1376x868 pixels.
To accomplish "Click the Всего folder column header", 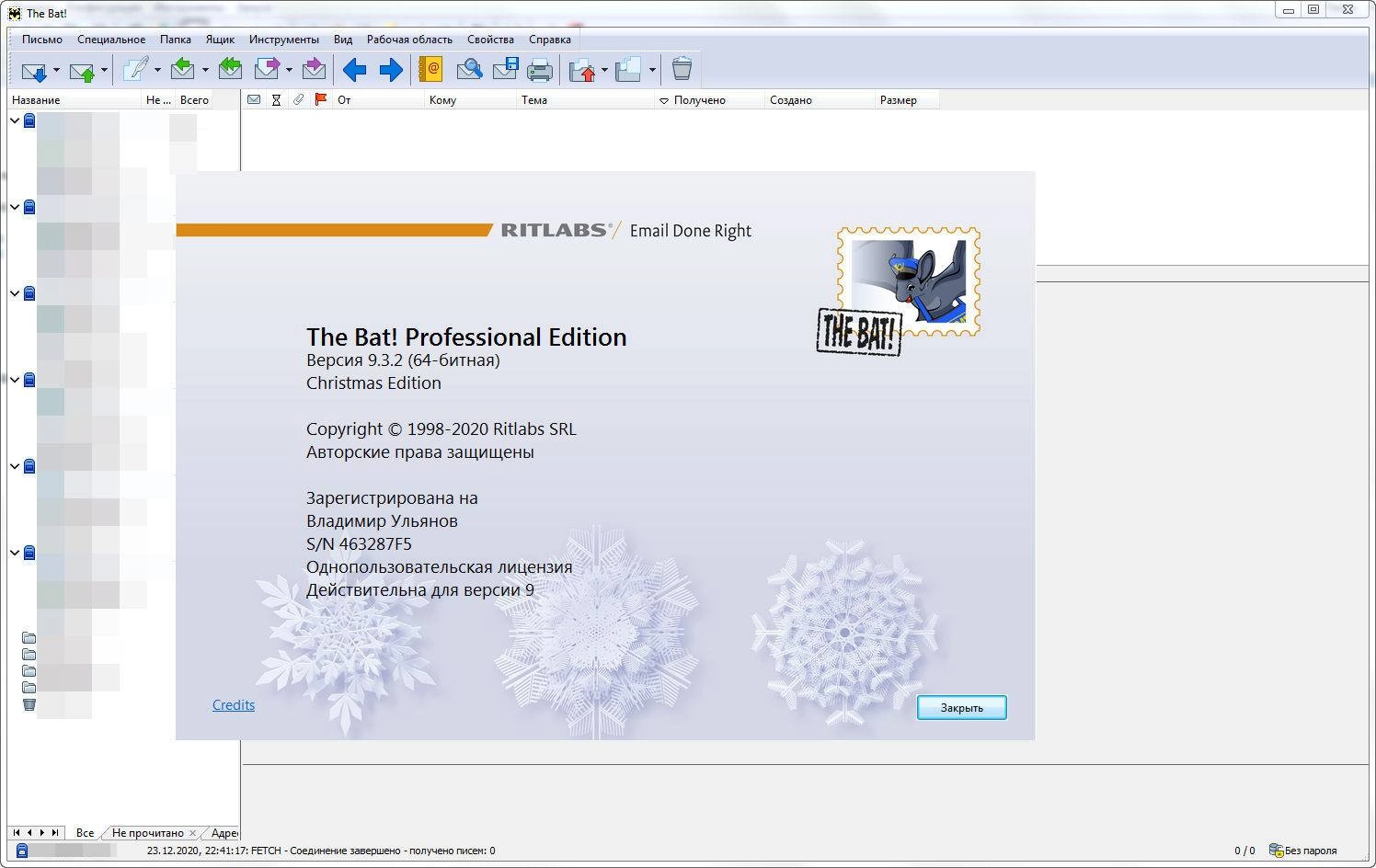I will coord(194,100).
